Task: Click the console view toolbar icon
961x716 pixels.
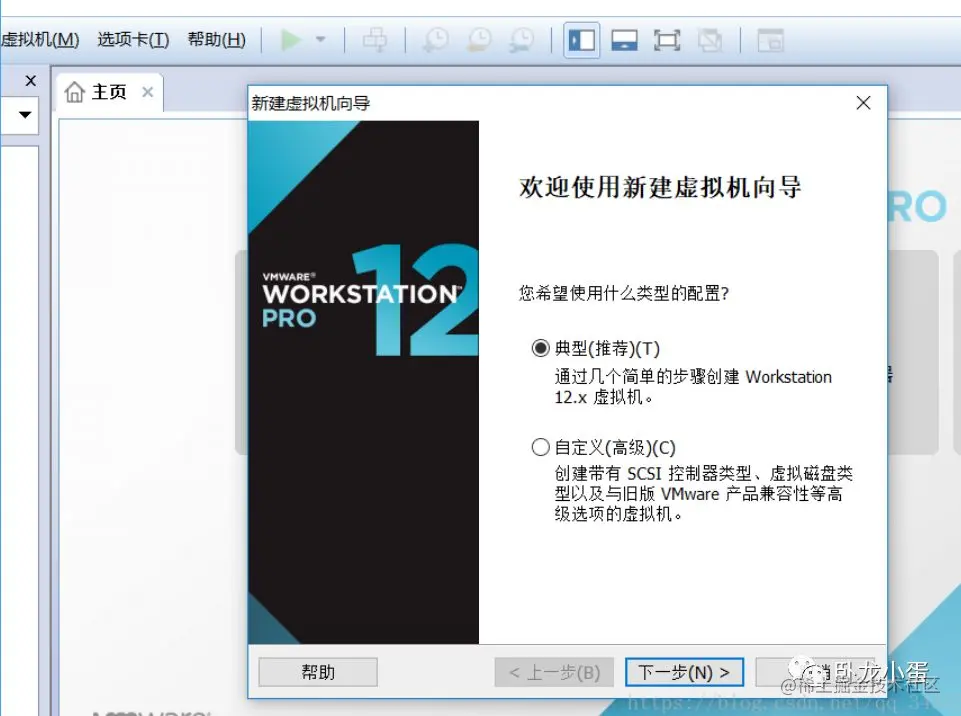Action: (x=770, y=40)
